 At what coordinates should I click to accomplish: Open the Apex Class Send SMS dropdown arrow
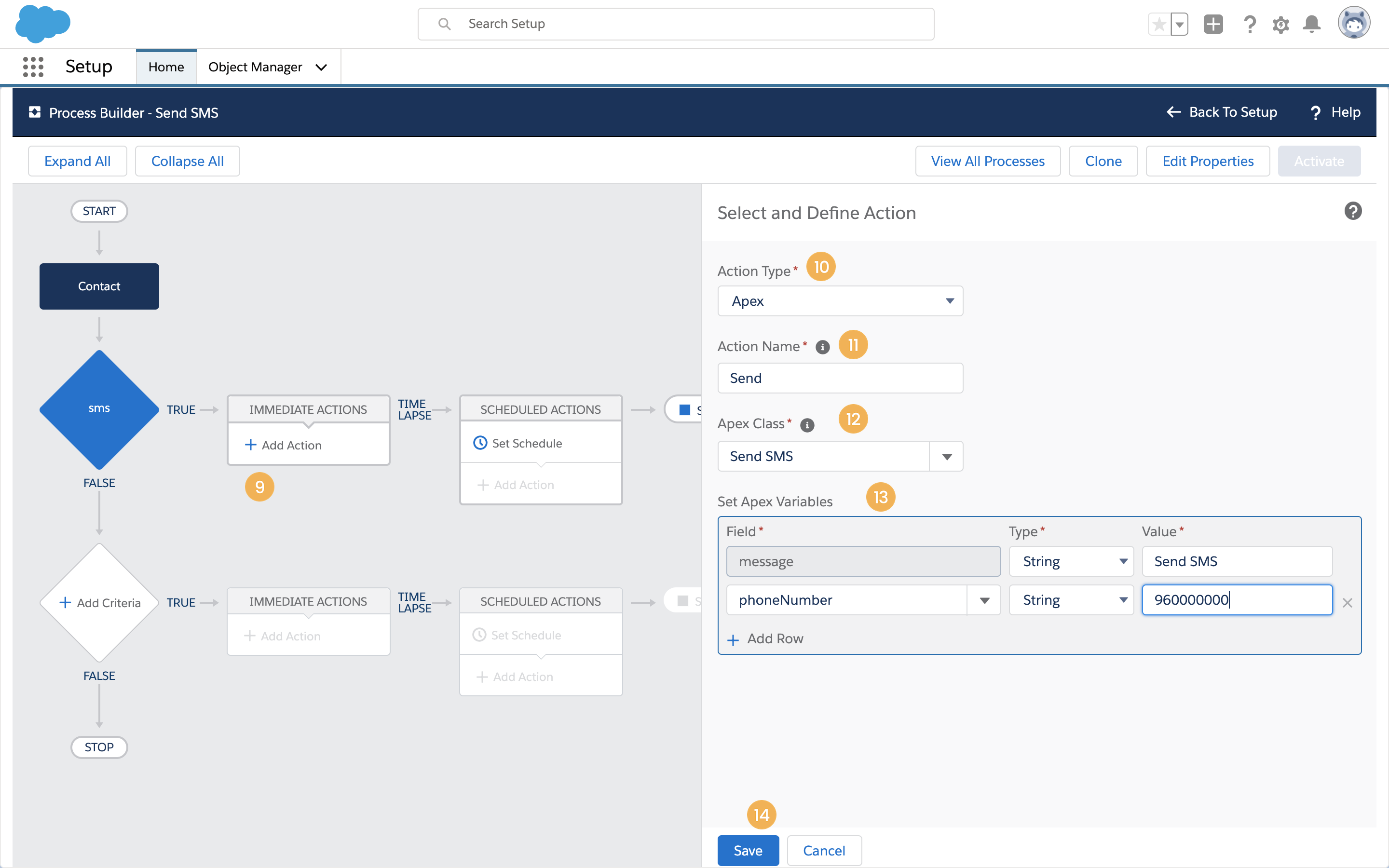tap(946, 456)
